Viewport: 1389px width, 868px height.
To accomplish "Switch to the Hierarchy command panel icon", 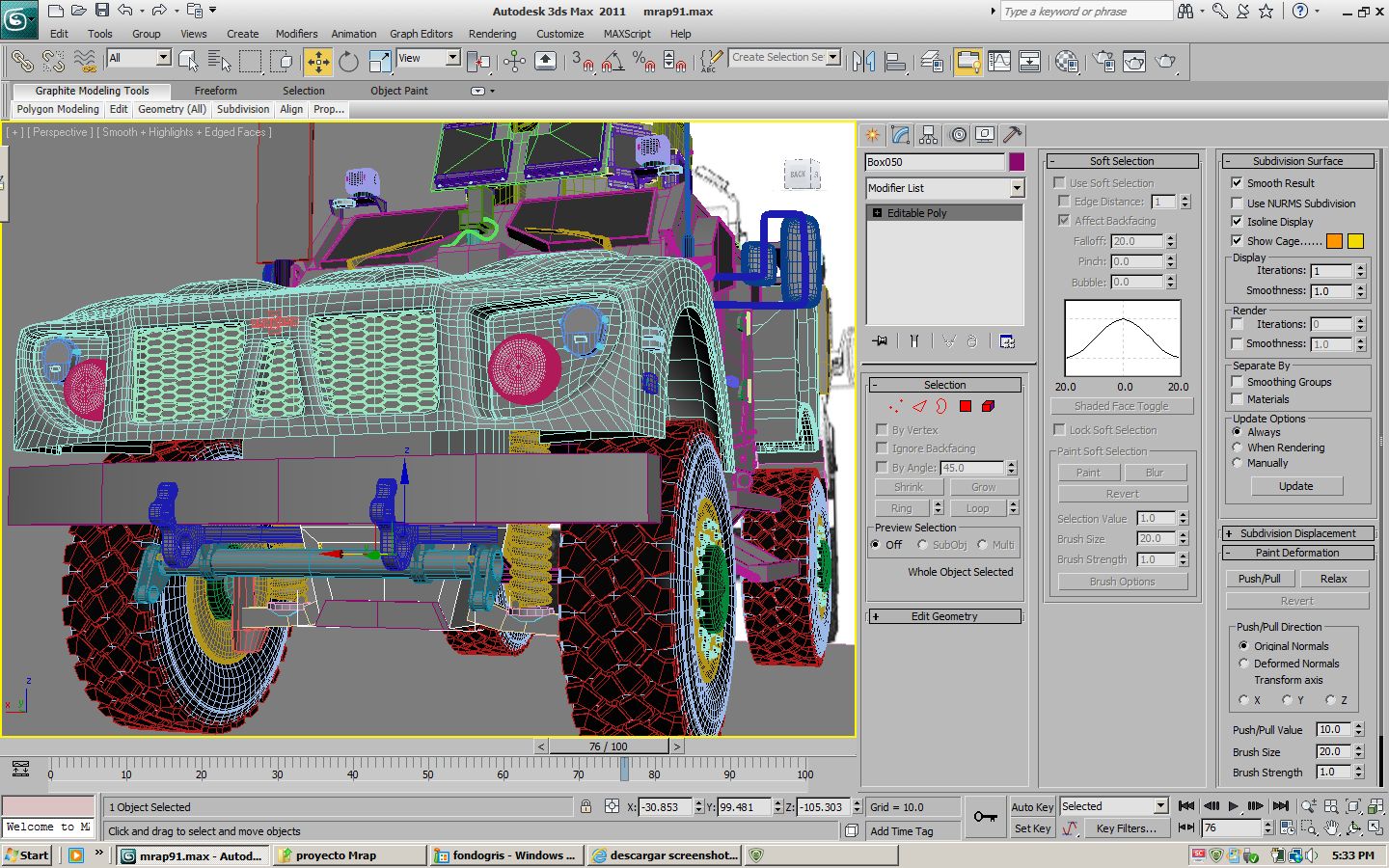I will click(x=929, y=135).
